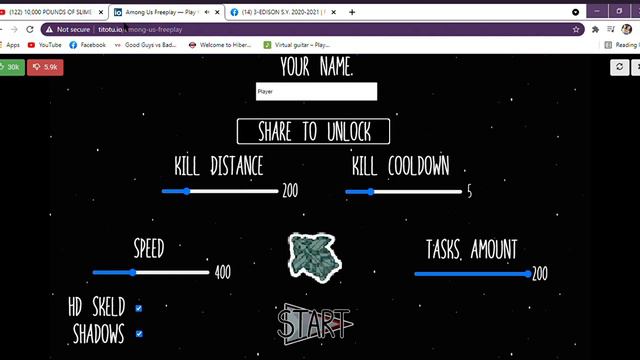Image resolution: width=640 pixels, height=360 pixels.
Task: Click the Not secure warning icon
Action: (49, 29)
